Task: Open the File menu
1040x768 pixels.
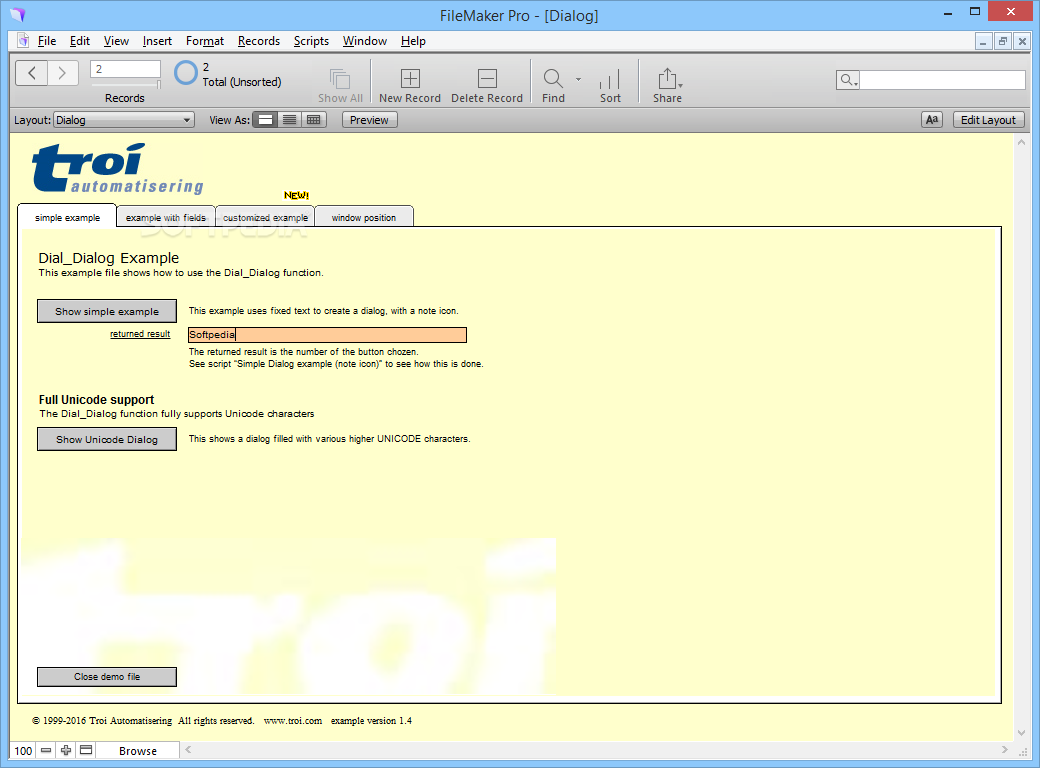Action: click(46, 41)
